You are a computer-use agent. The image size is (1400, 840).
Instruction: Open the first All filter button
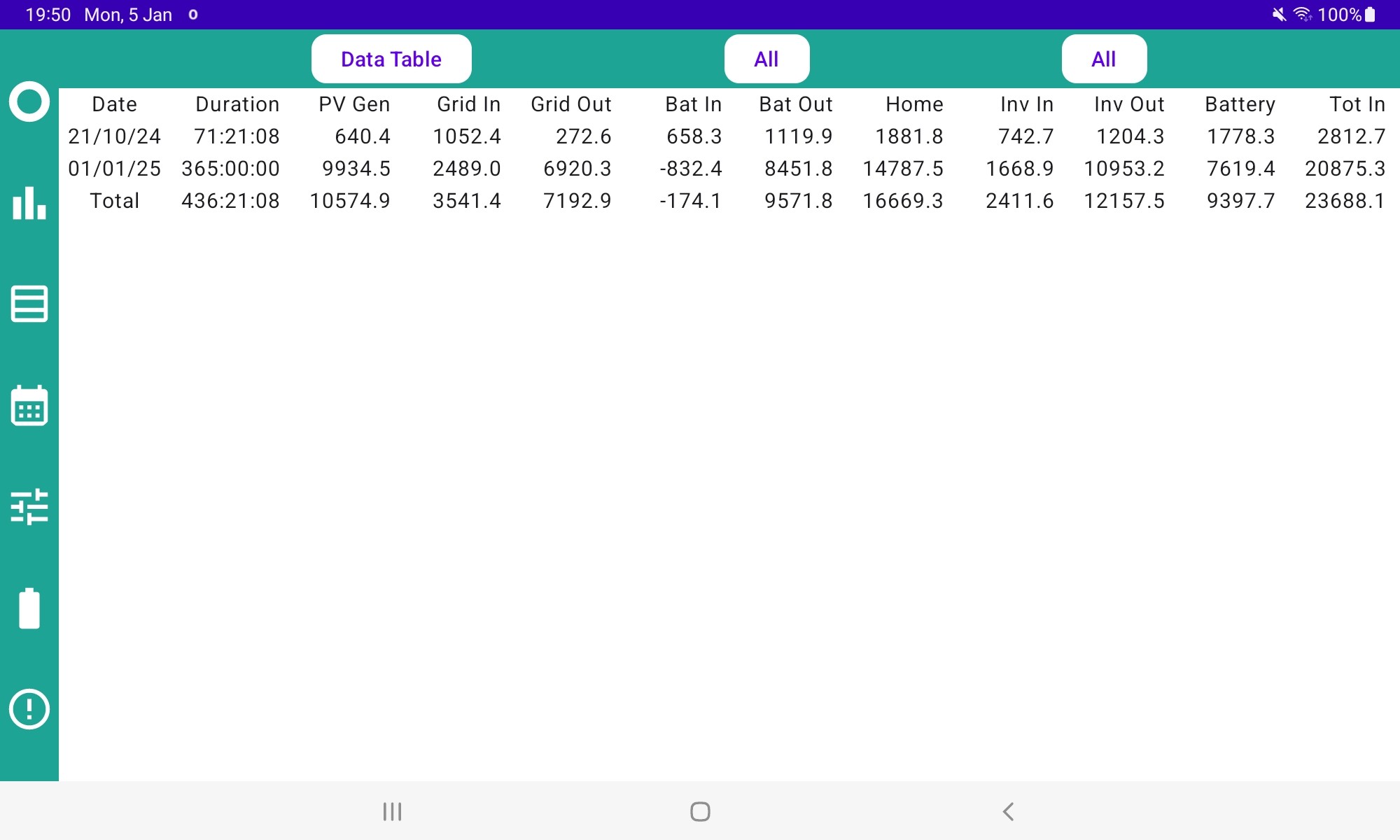pyautogui.click(x=766, y=59)
